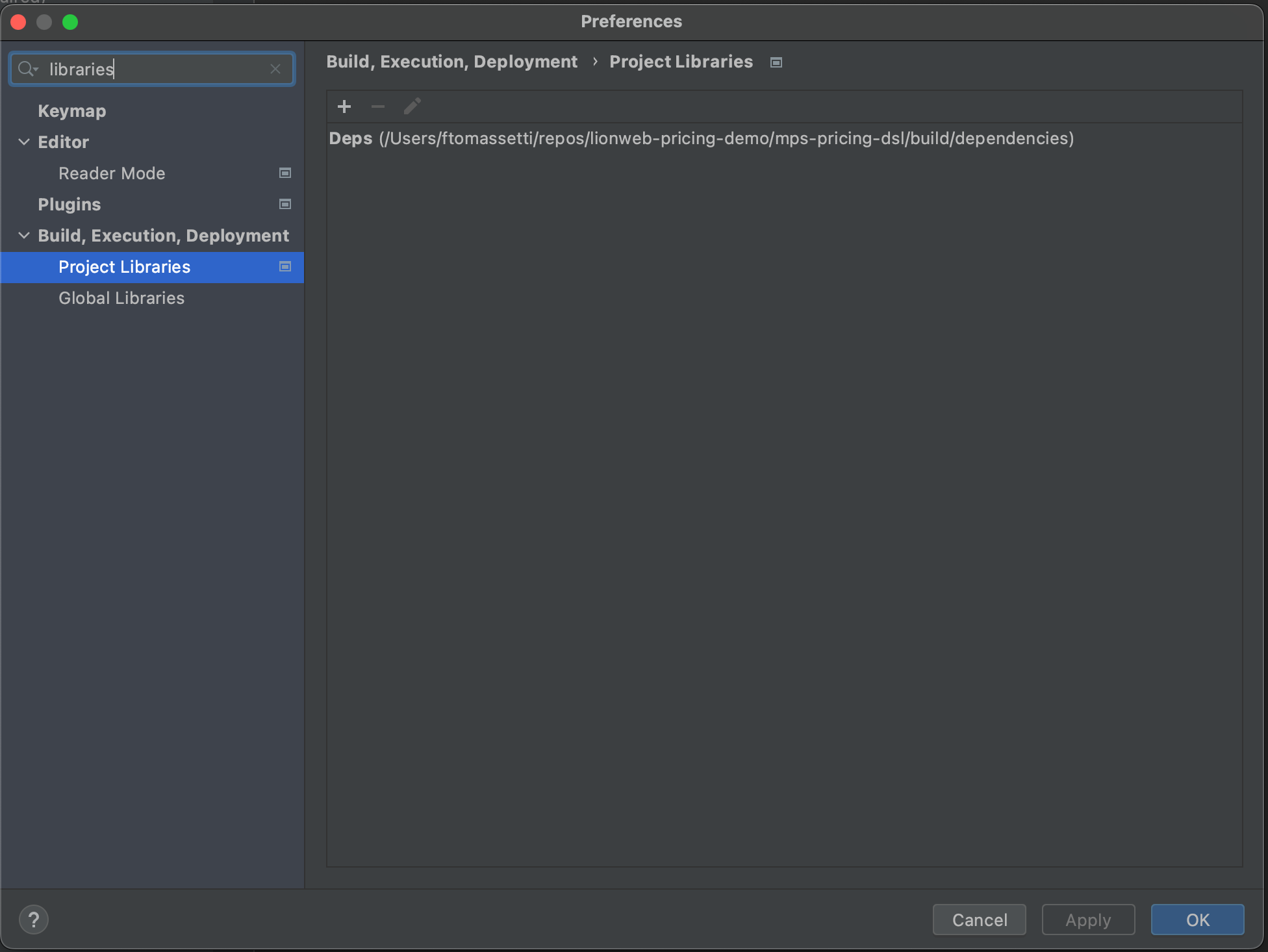Screen dimensions: 1268x952
Task: Click the project icon on Project Libraries row
Action: (x=285, y=267)
